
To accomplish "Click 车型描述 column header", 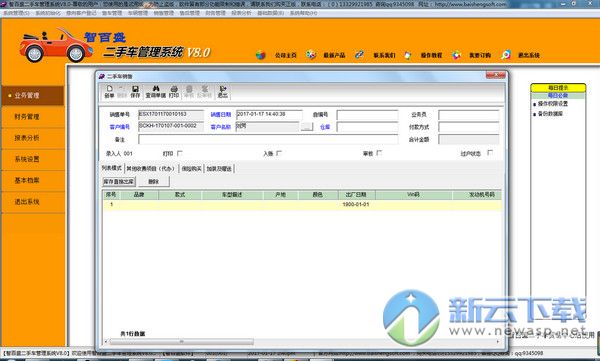I will pos(232,195).
